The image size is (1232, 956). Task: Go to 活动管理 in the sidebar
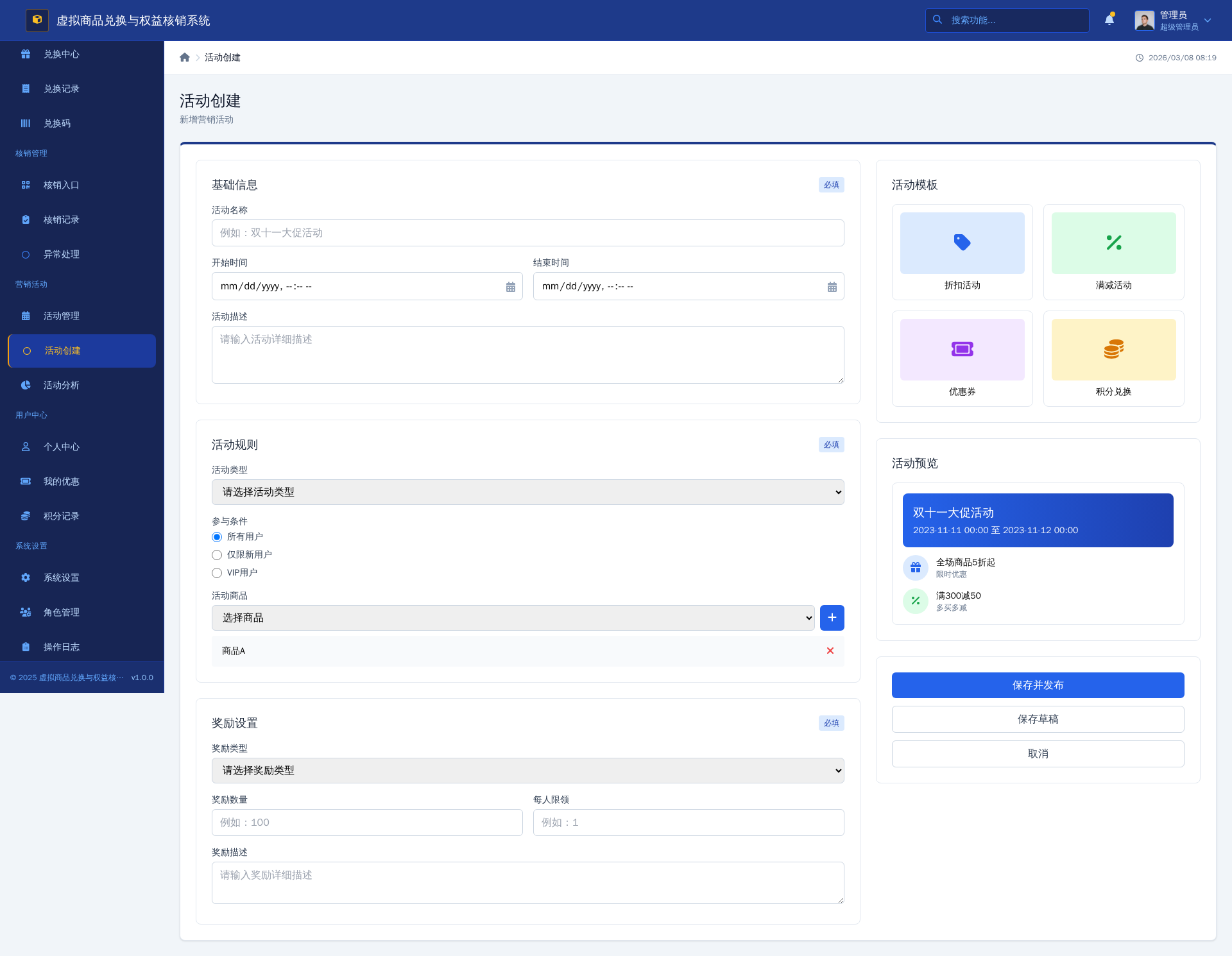(x=62, y=316)
